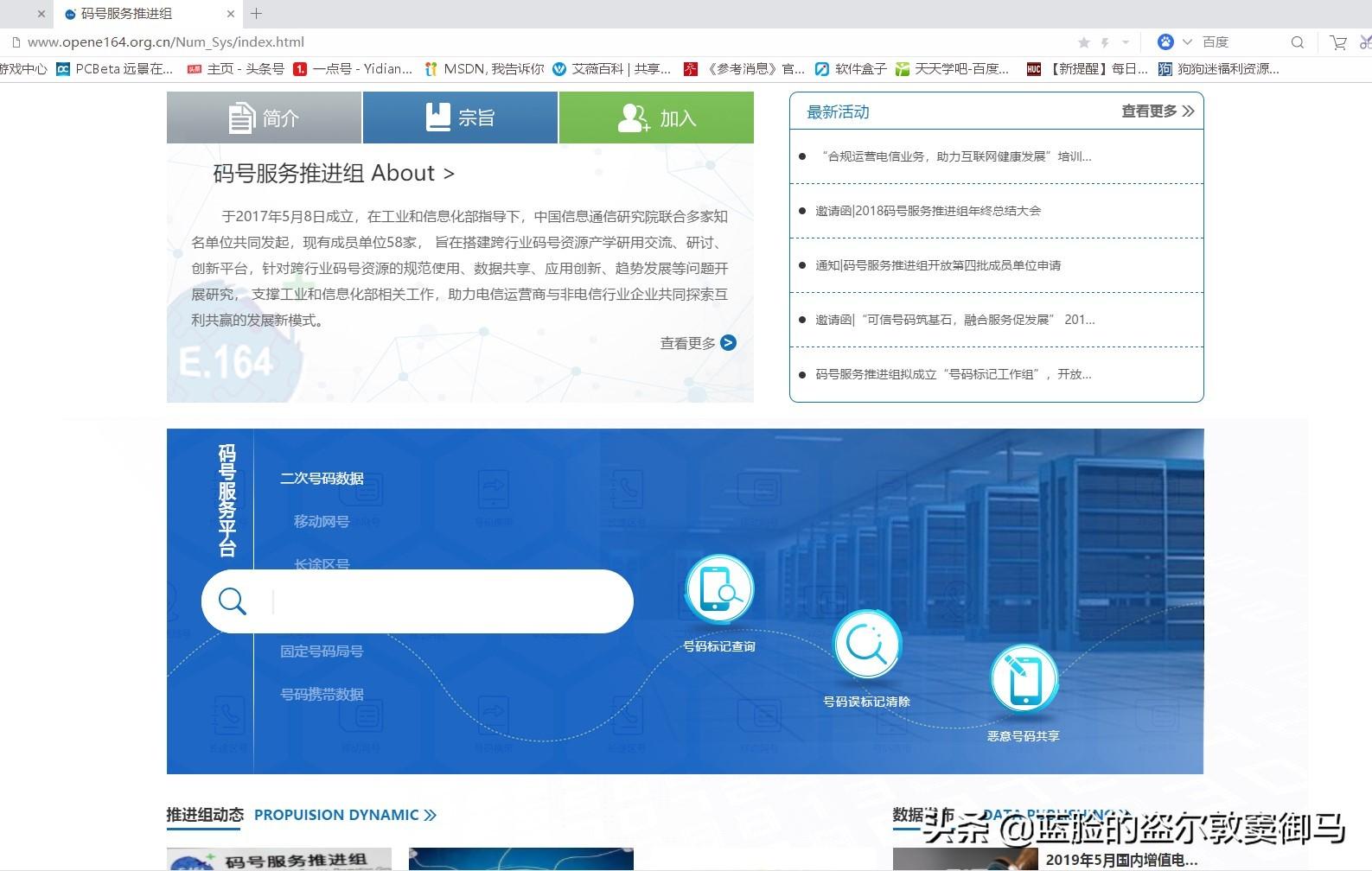Expand 最新活动 with 查看更多 chevrons

(1158, 111)
